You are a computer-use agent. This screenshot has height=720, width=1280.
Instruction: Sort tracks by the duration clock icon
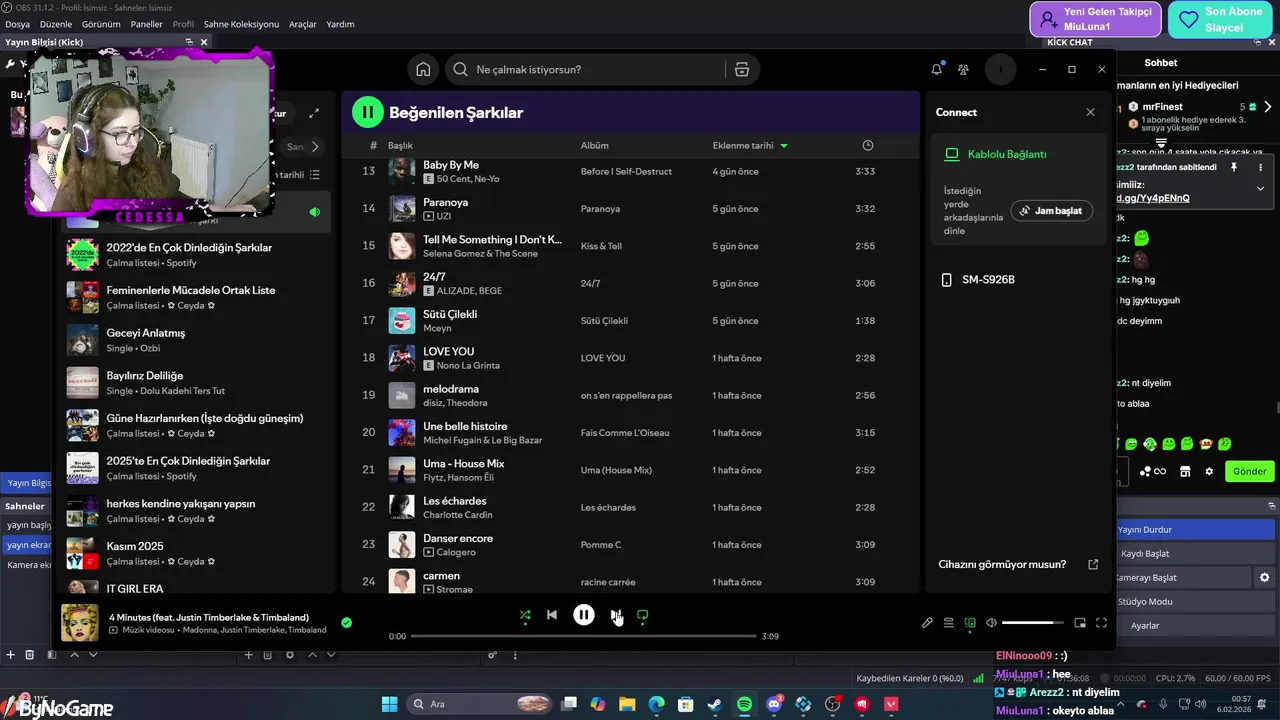tap(867, 145)
